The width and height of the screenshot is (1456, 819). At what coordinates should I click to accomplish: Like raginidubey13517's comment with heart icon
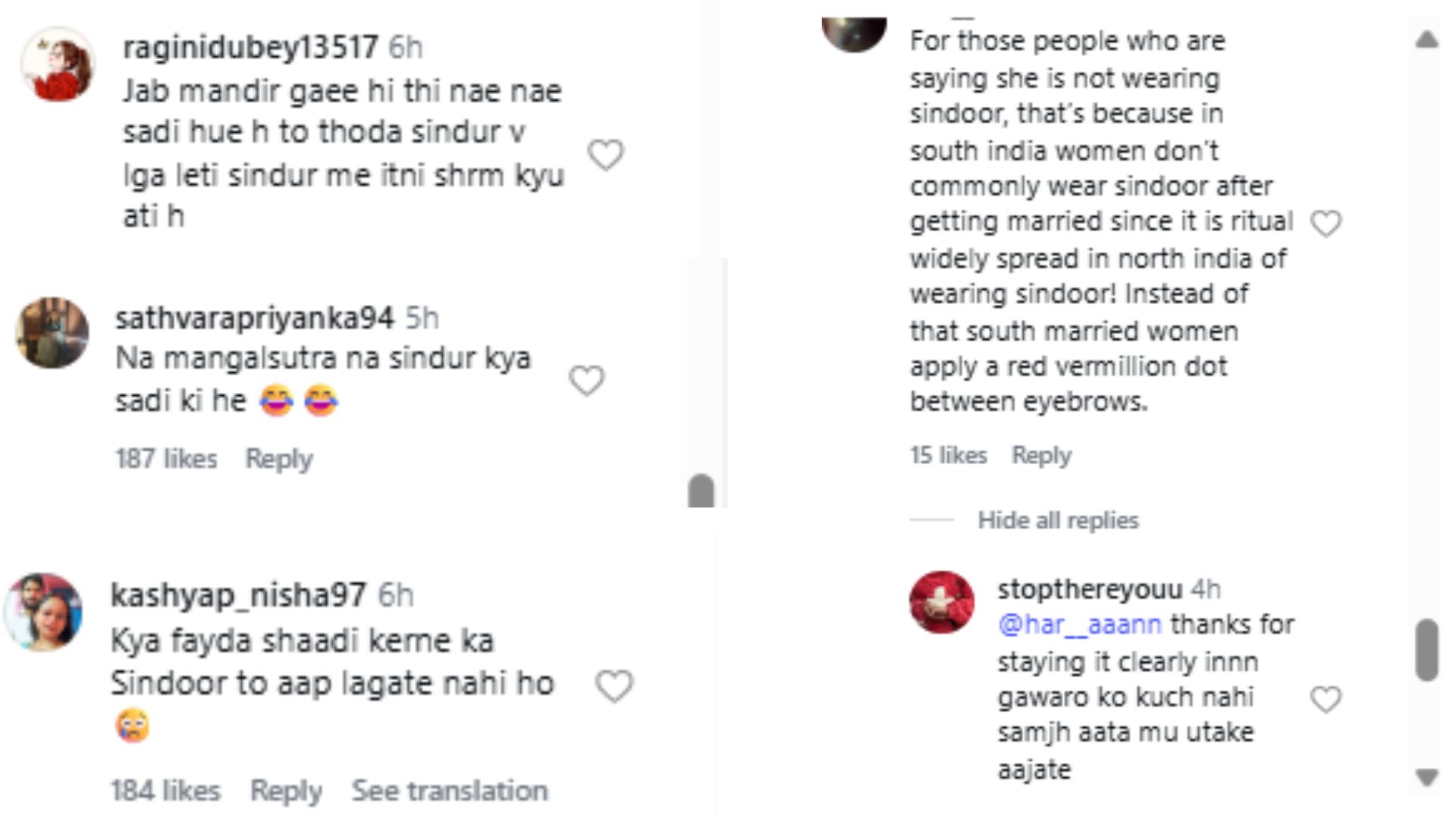point(606,155)
